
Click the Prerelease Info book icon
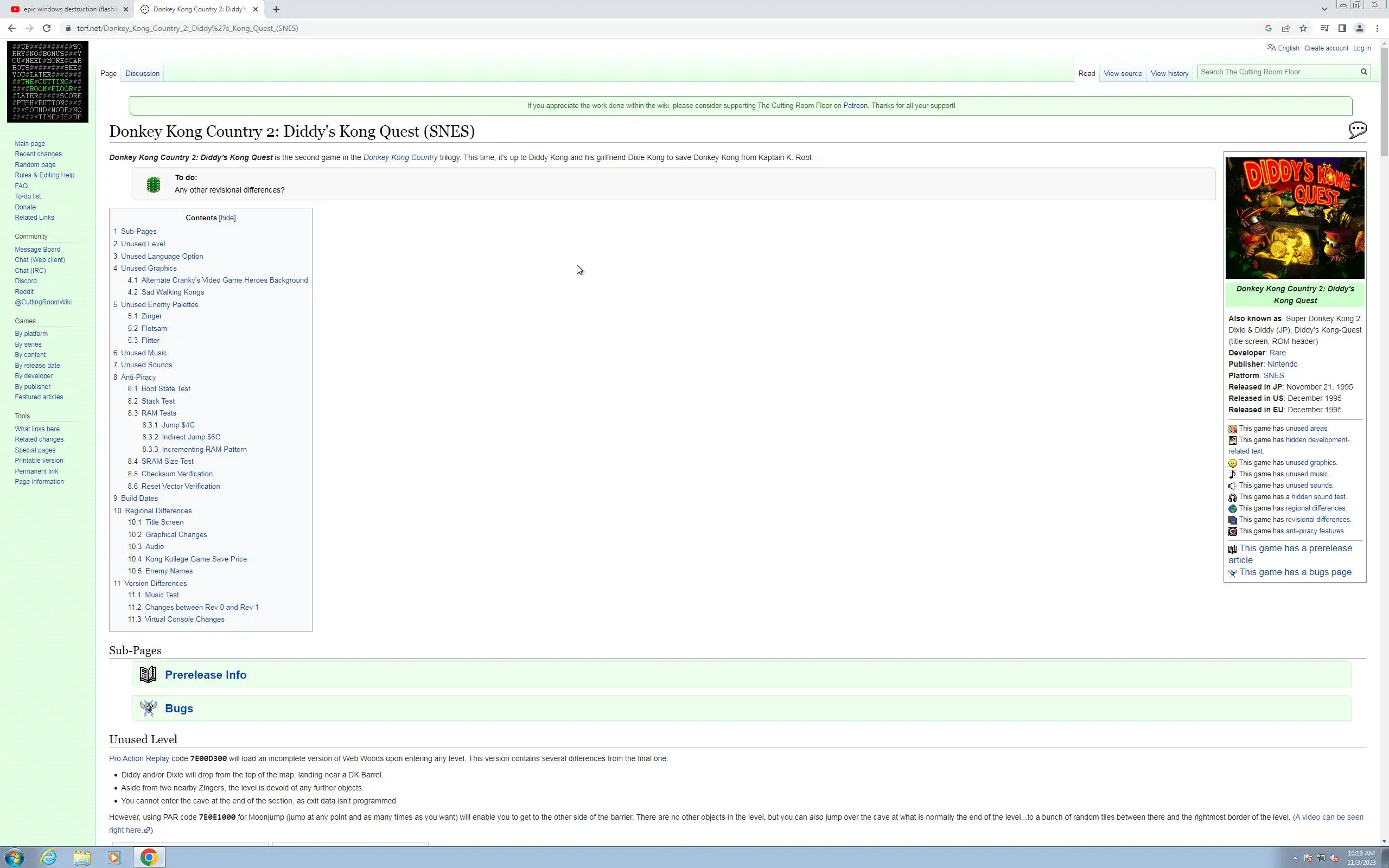148,674
